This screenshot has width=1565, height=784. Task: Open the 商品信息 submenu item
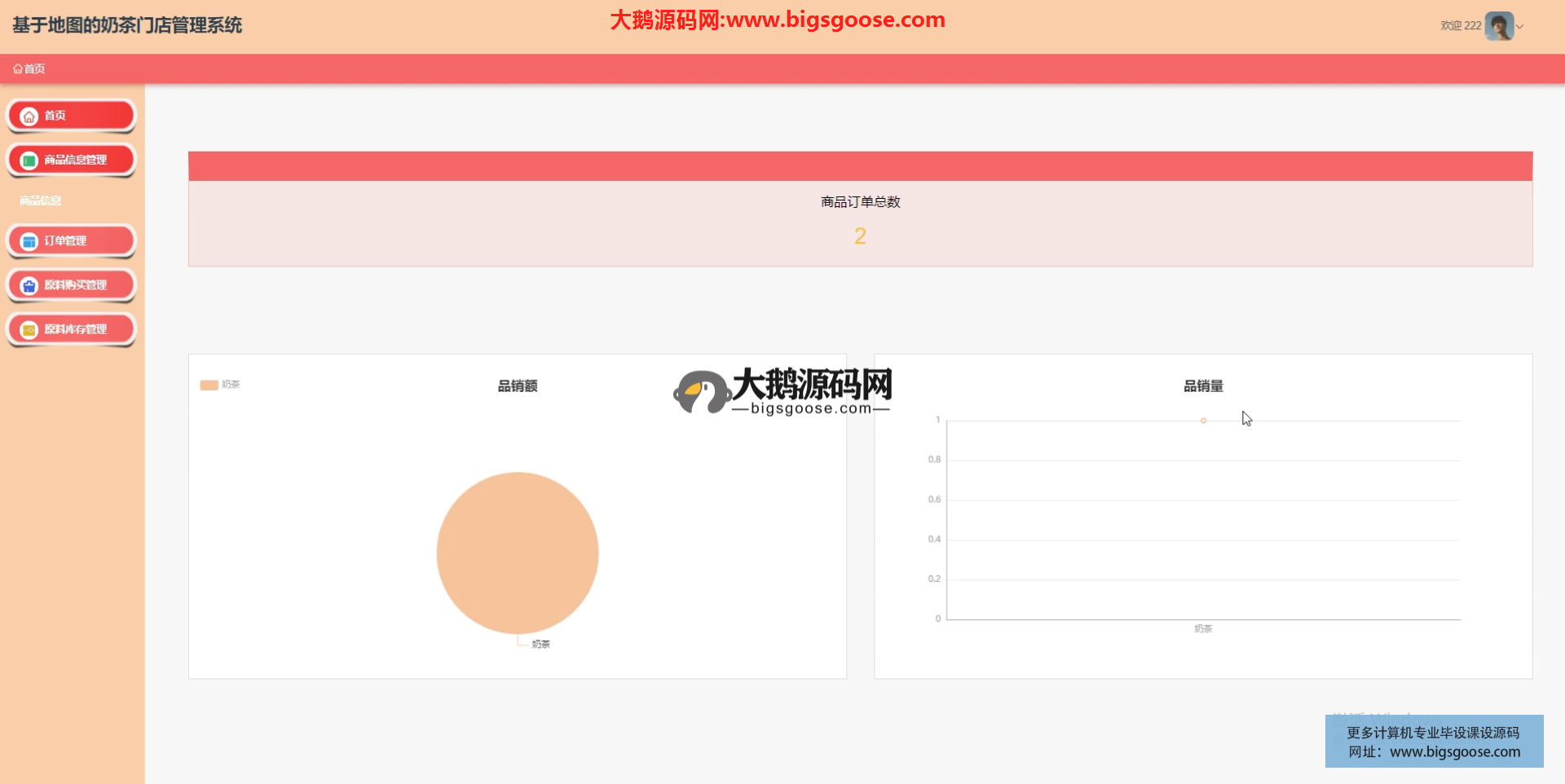click(41, 200)
